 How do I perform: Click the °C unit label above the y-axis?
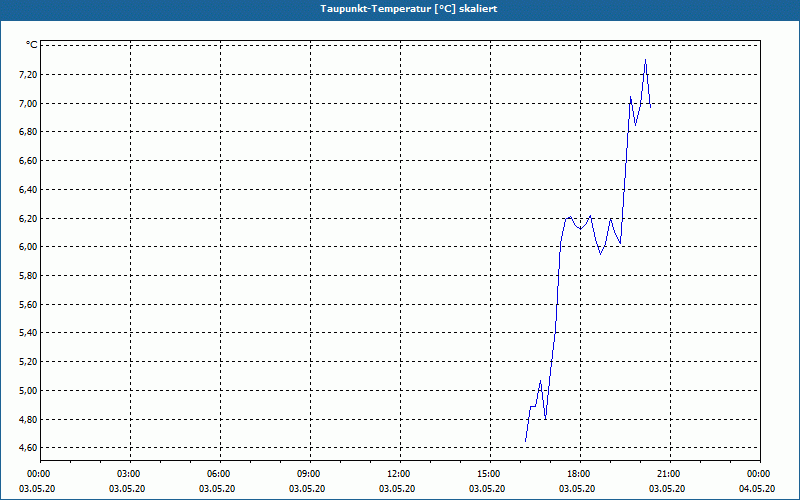(31, 45)
